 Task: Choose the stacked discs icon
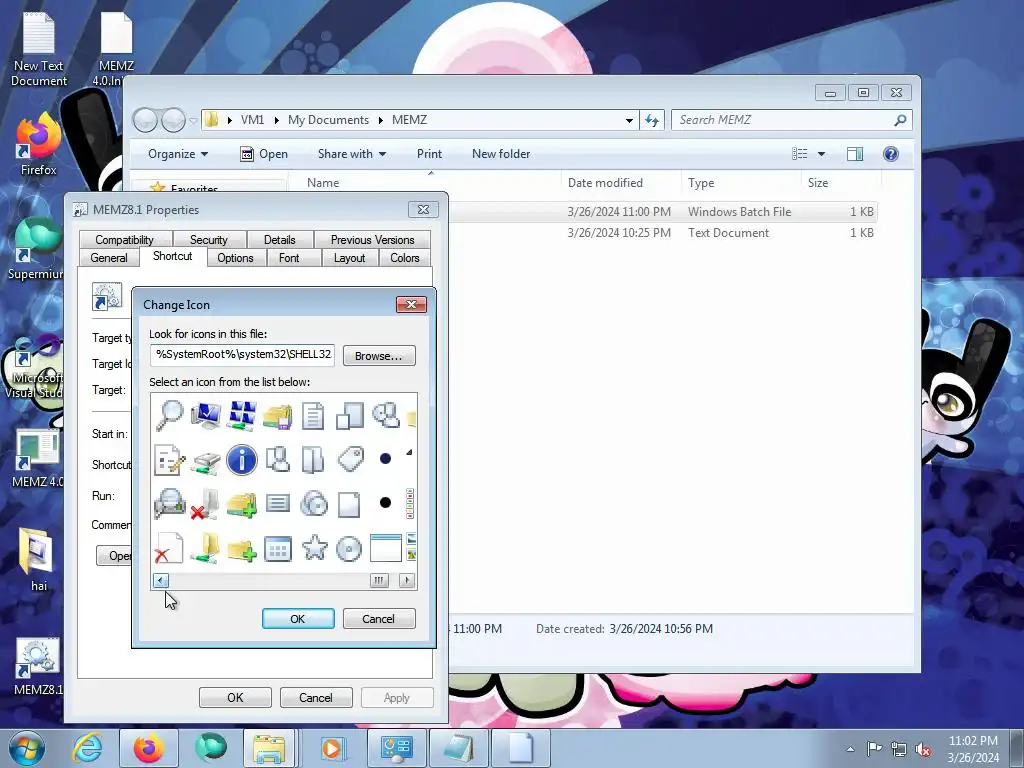pyautogui.click(x=314, y=504)
